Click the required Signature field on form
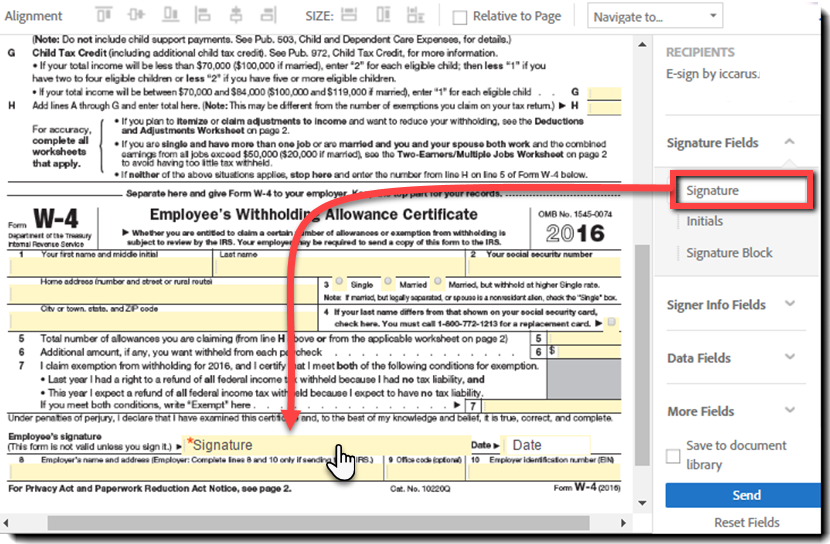Screen dimensions: 830x544 point(327,445)
